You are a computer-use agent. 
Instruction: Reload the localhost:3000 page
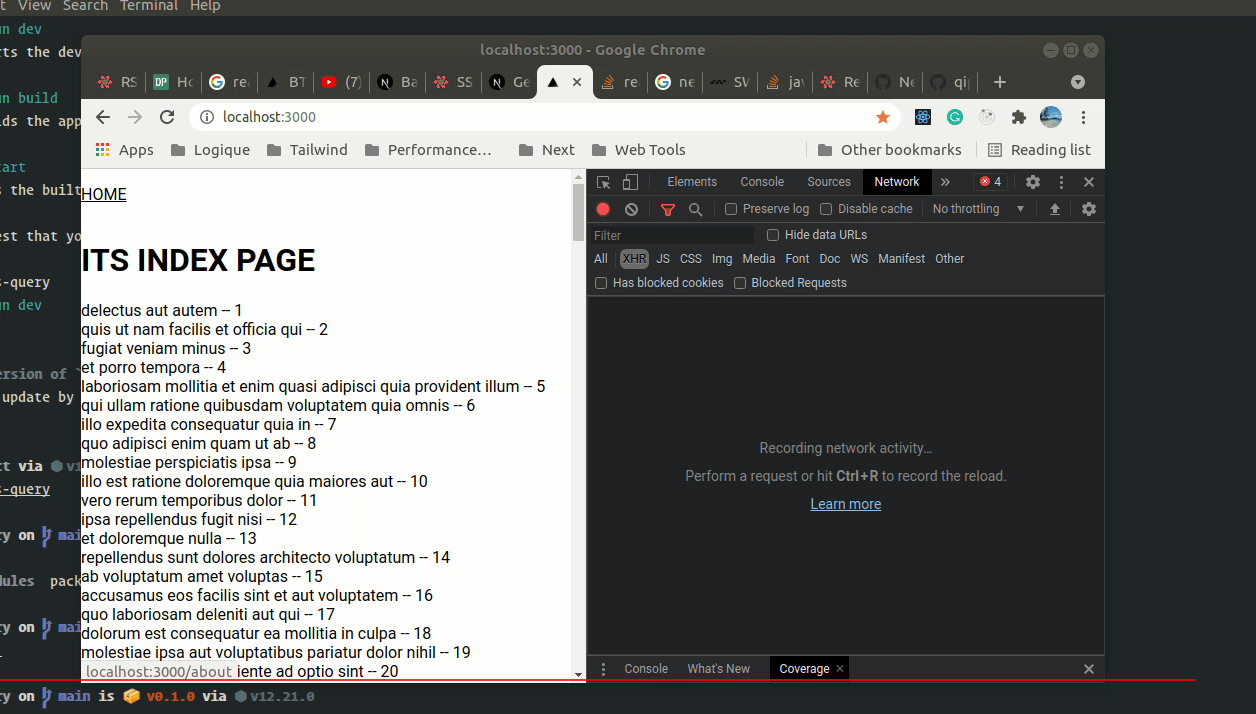[167, 117]
